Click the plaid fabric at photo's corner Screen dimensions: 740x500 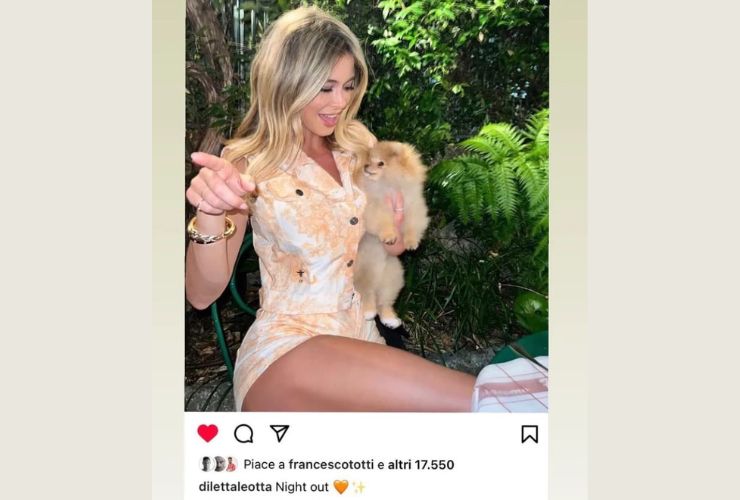(x=511, y=385)
